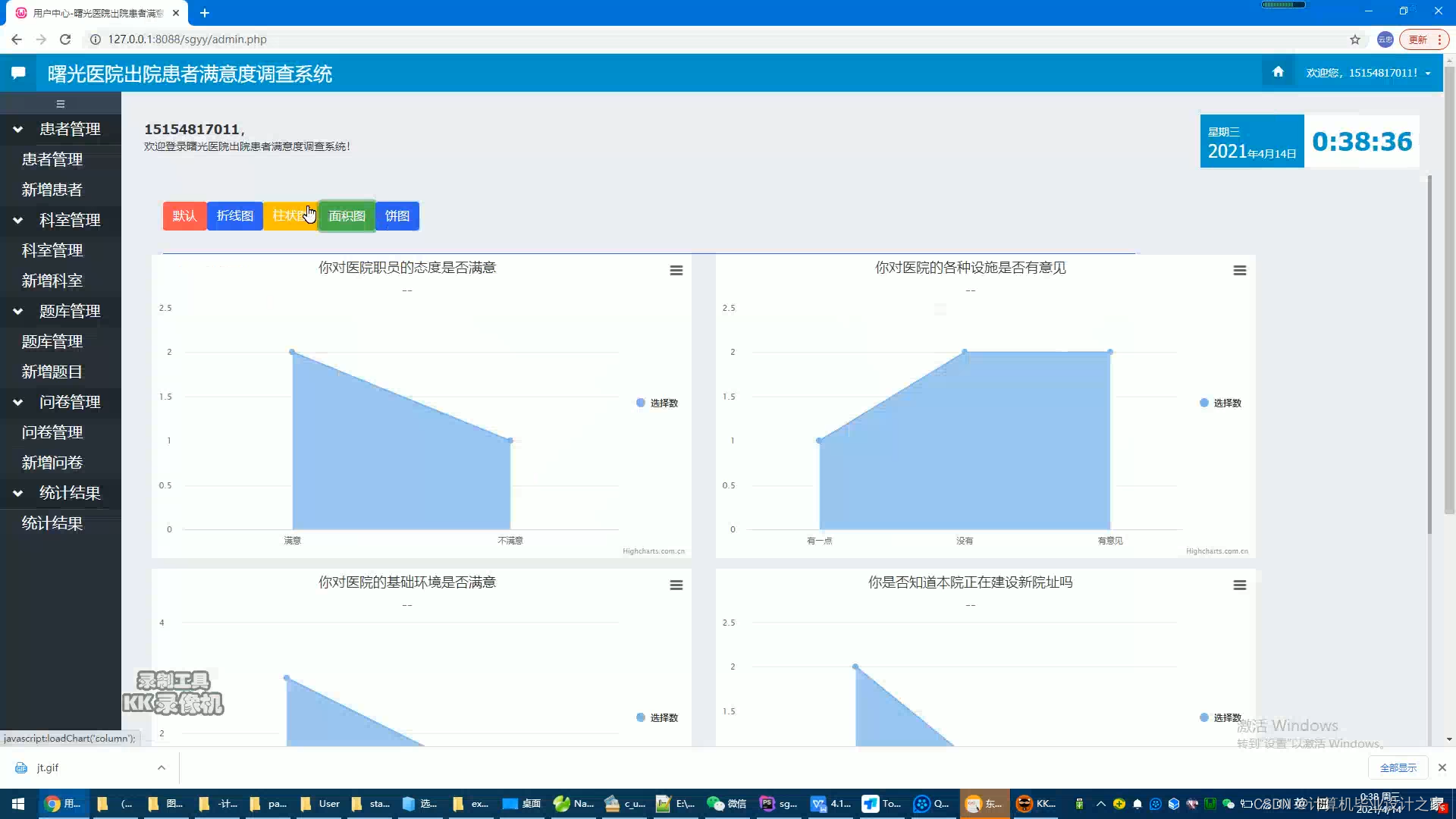Screen dimensions: 1456x819
Task: Click Highcharts.com.cn credit in first chart
Action: (x=654, y=551)
